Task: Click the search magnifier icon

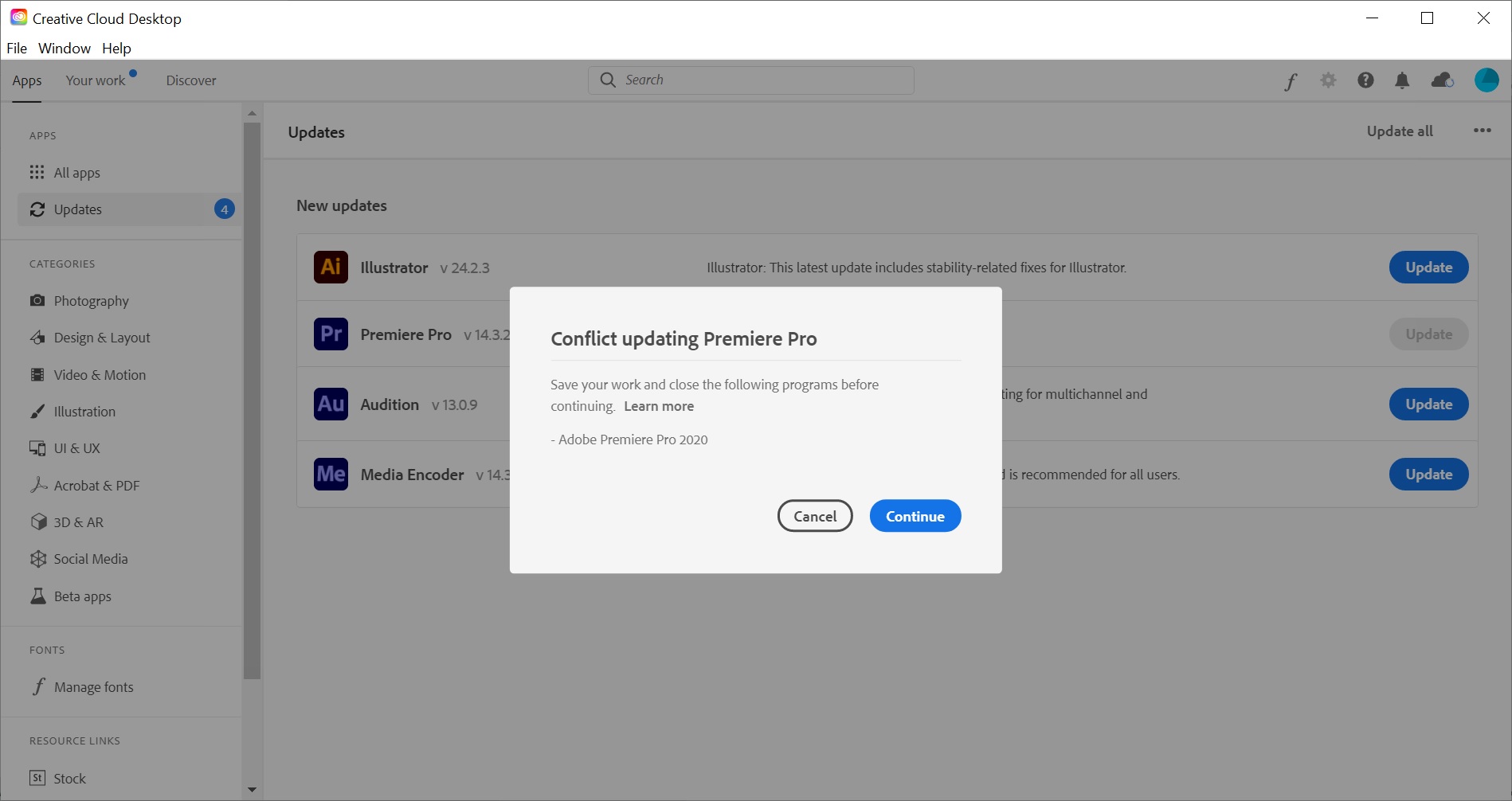Action: [608, 80]
